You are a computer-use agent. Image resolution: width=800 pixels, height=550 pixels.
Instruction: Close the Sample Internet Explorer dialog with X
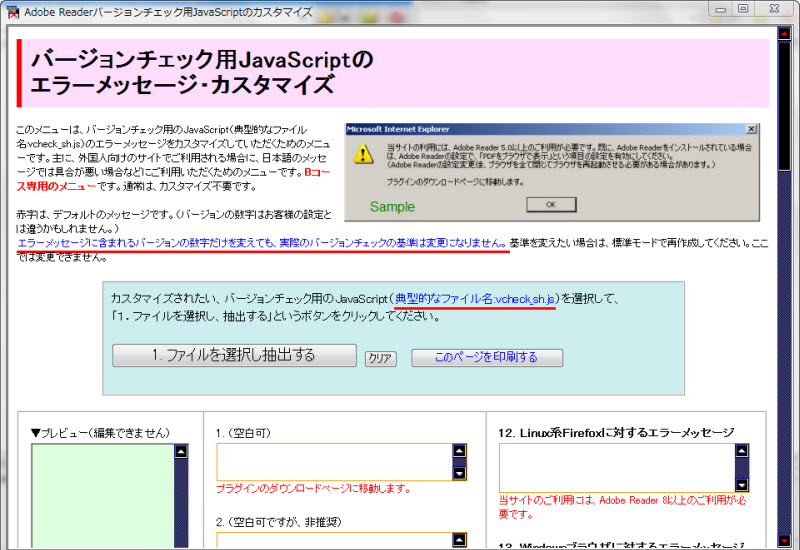[x=751, y=129]
